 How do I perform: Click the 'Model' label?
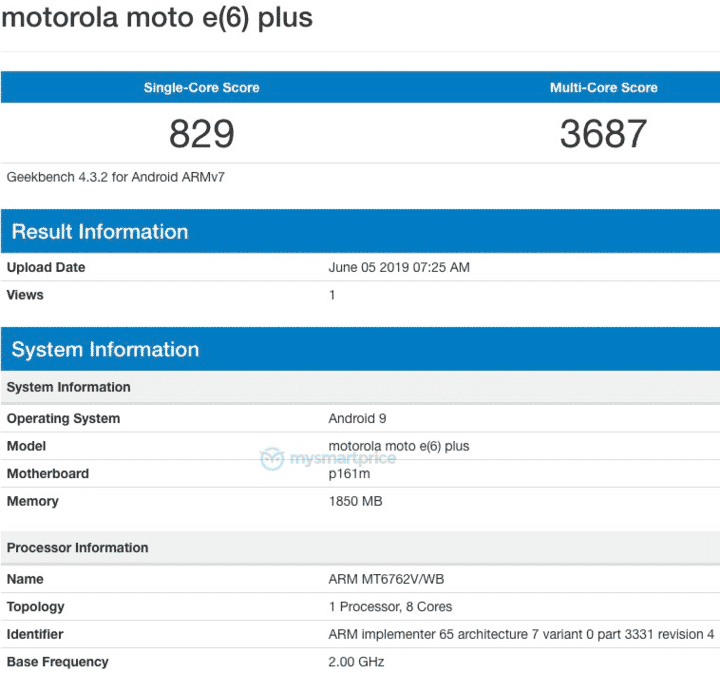[26, 446]
